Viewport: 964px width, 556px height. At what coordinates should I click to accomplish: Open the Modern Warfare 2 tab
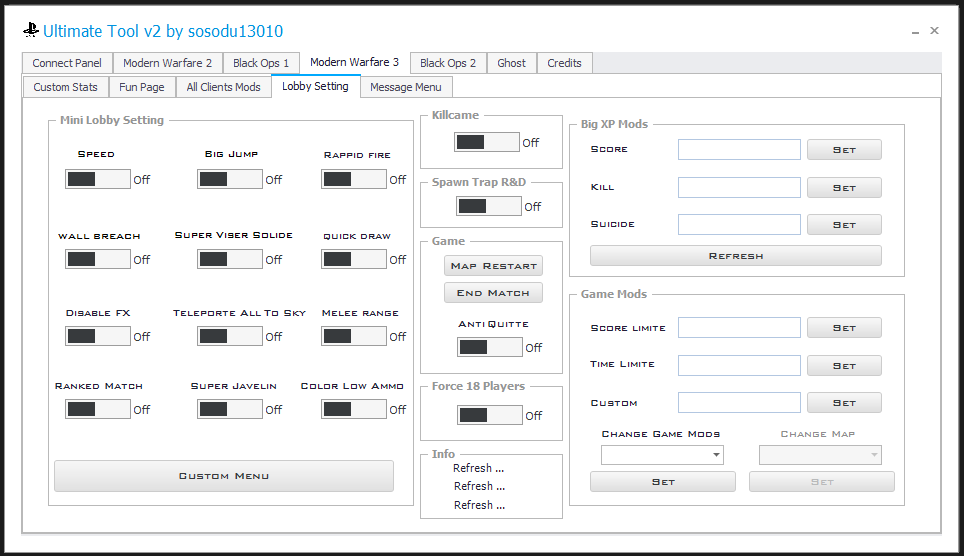(x=167, y=63)
